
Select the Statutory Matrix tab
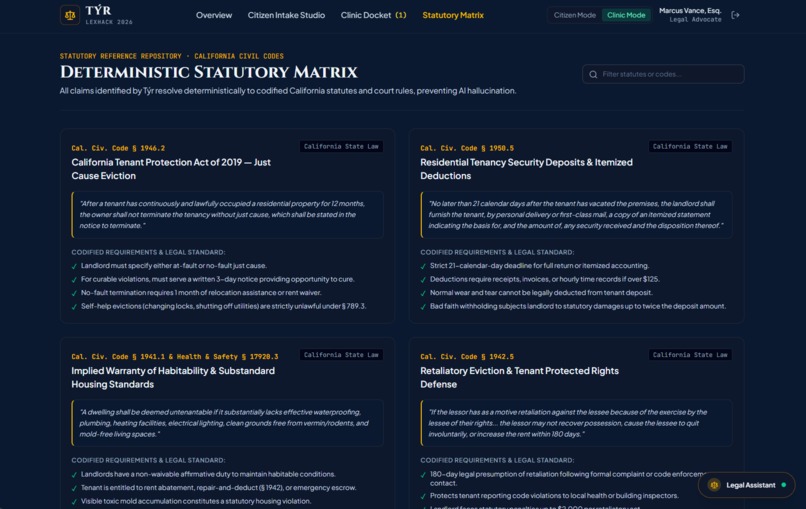(x=453, y=15)
